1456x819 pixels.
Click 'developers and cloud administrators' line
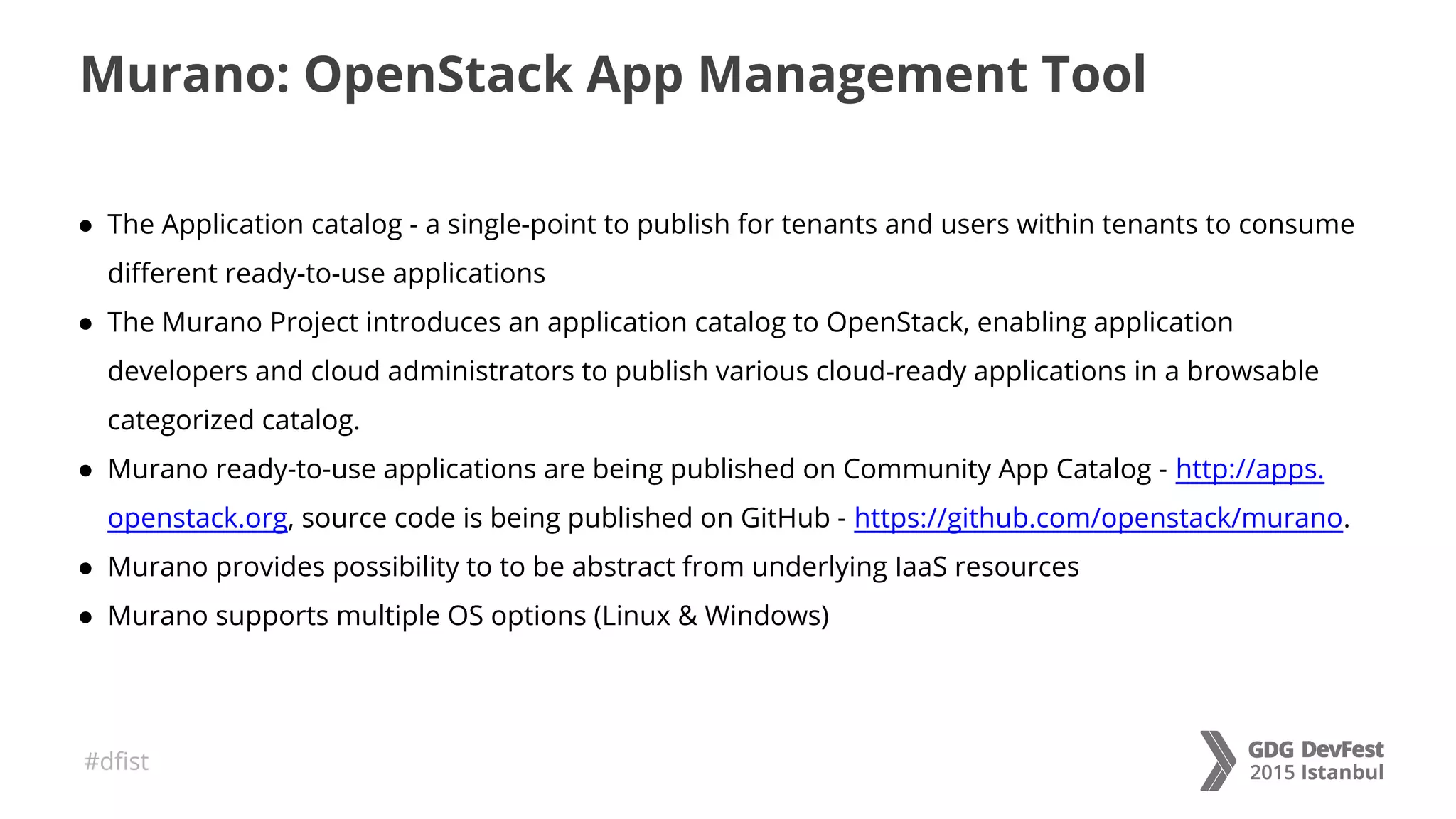point(713,372)
